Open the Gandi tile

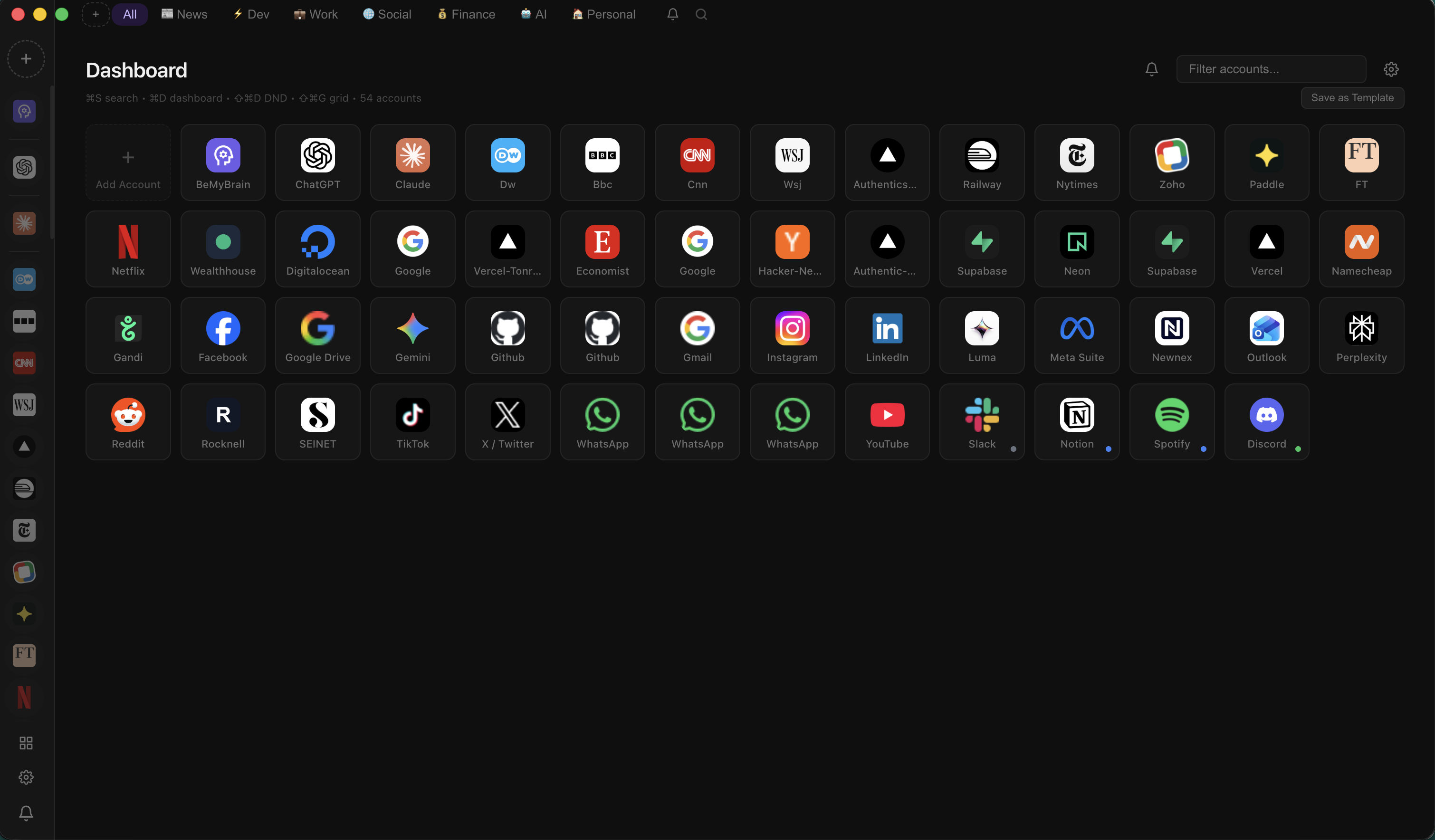pos(128,335)
